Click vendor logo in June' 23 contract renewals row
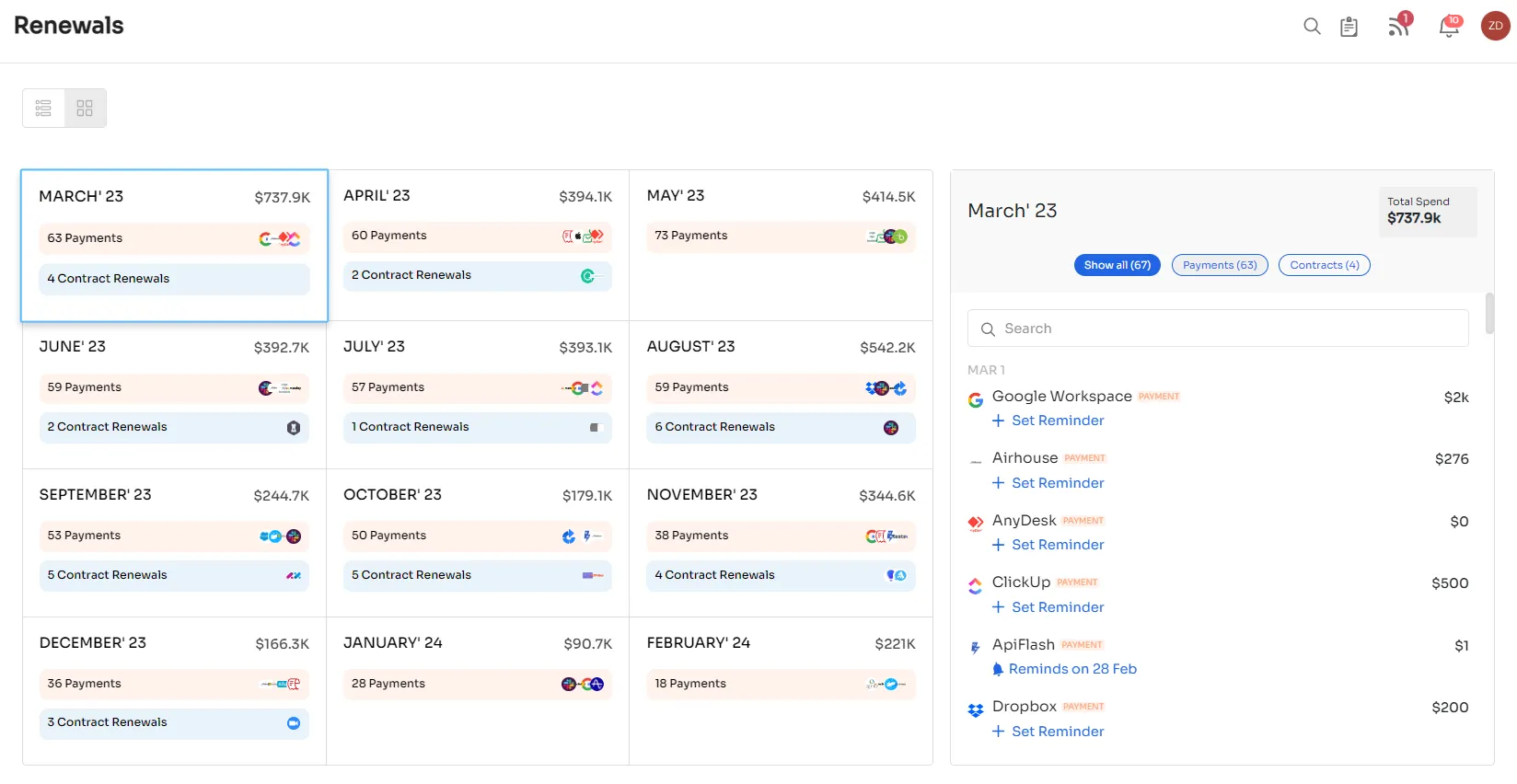 [294, 428]
